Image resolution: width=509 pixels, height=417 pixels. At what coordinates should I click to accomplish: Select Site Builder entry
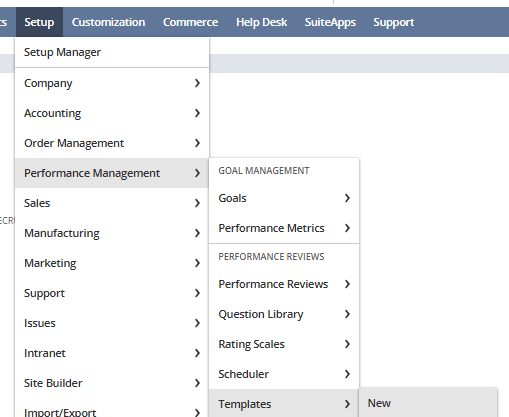[x=112, y=383]
